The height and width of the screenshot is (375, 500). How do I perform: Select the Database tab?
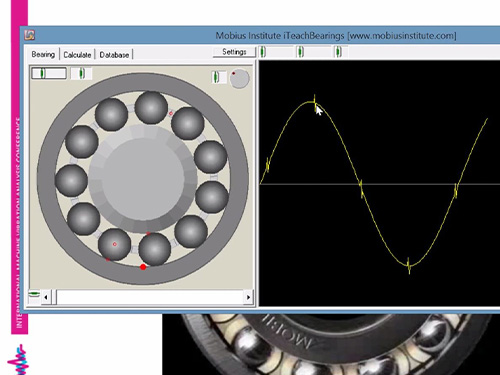tap(114, 55)
